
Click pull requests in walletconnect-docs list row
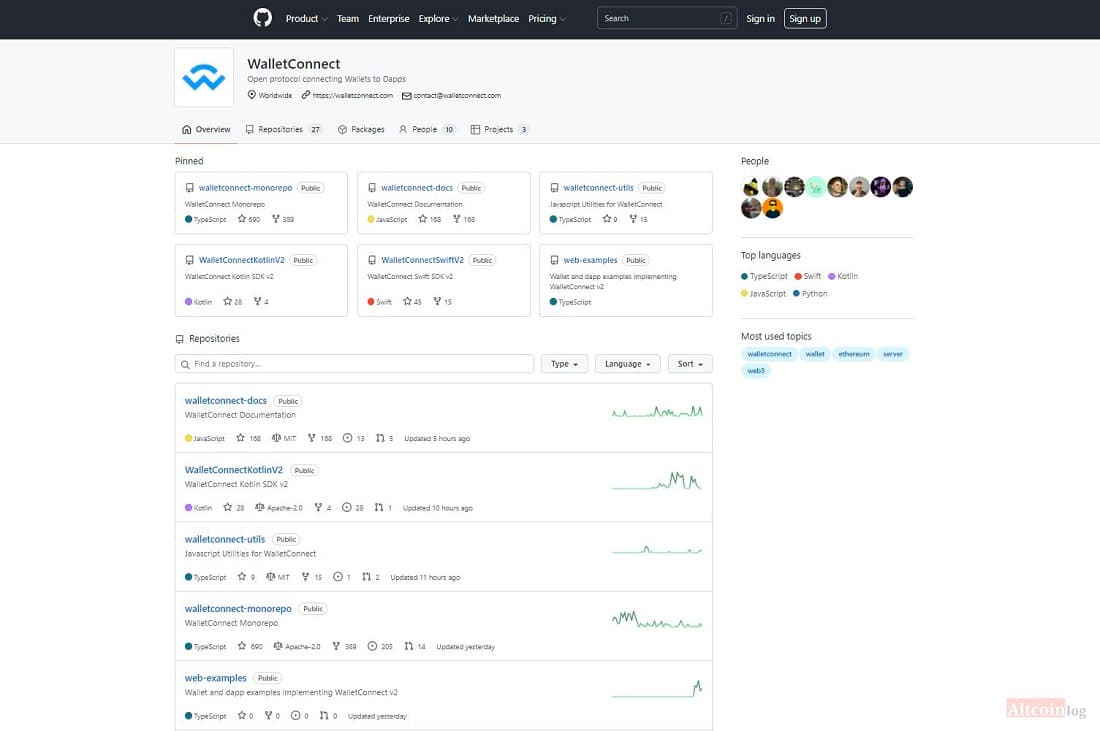384,438
